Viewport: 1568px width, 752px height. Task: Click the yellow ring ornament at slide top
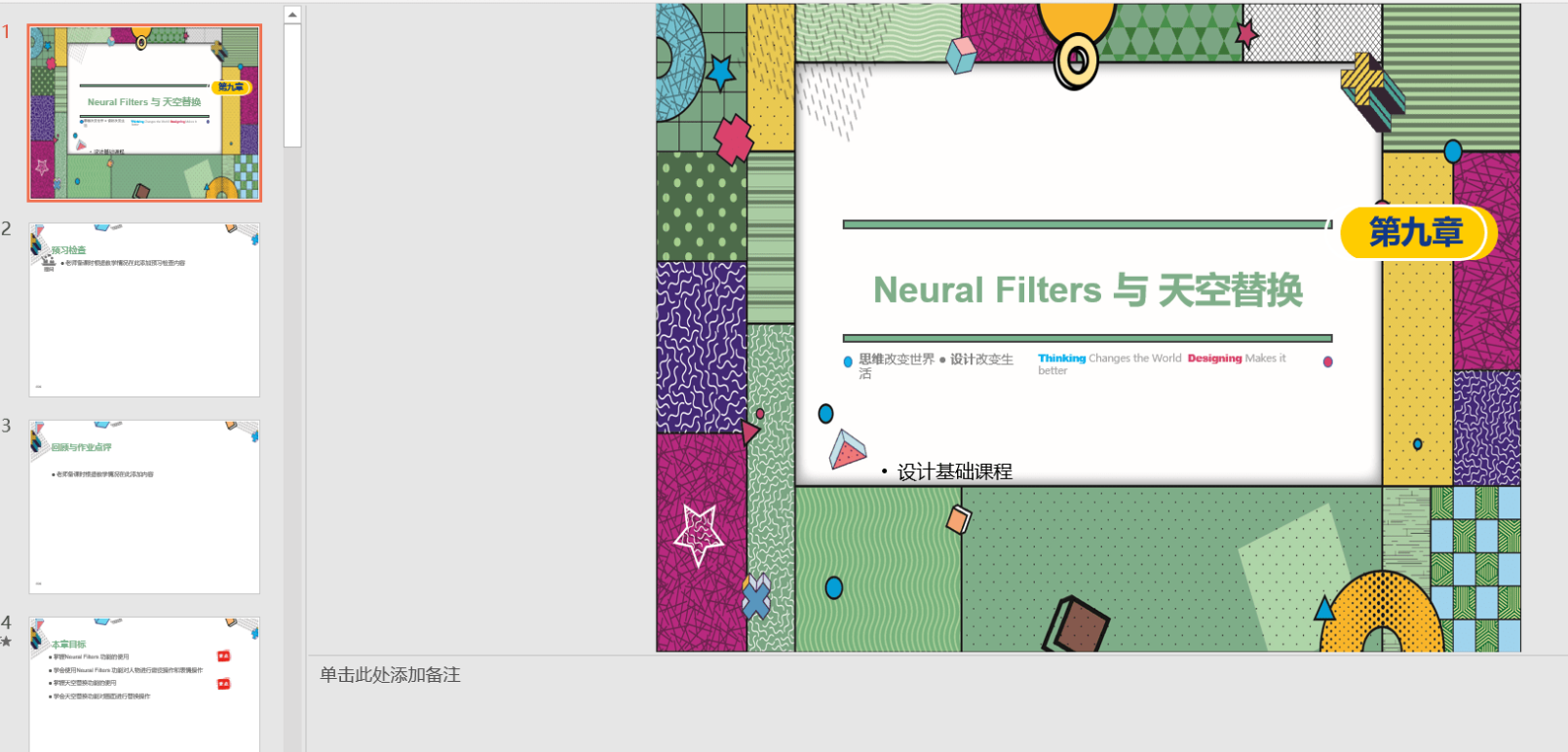(x=1076, y=61)
